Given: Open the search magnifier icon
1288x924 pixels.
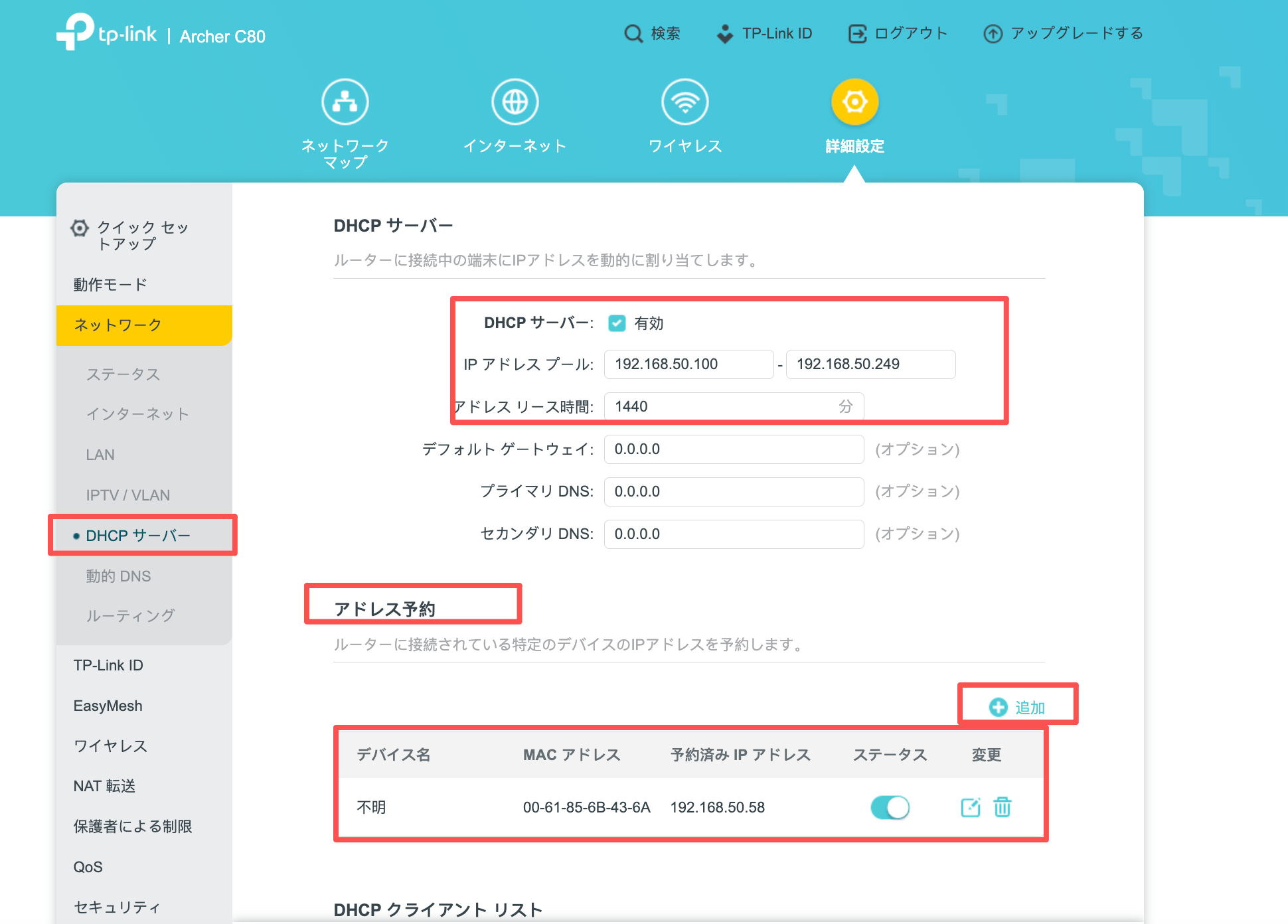Looking at the screenshot, I should [633, 34].
